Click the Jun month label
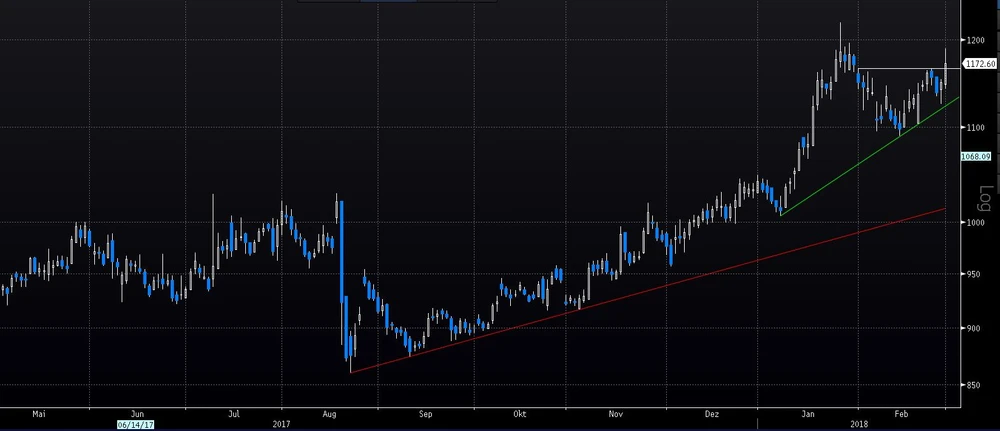Viewport: 1000px width, 431px height. click(138, 414)
